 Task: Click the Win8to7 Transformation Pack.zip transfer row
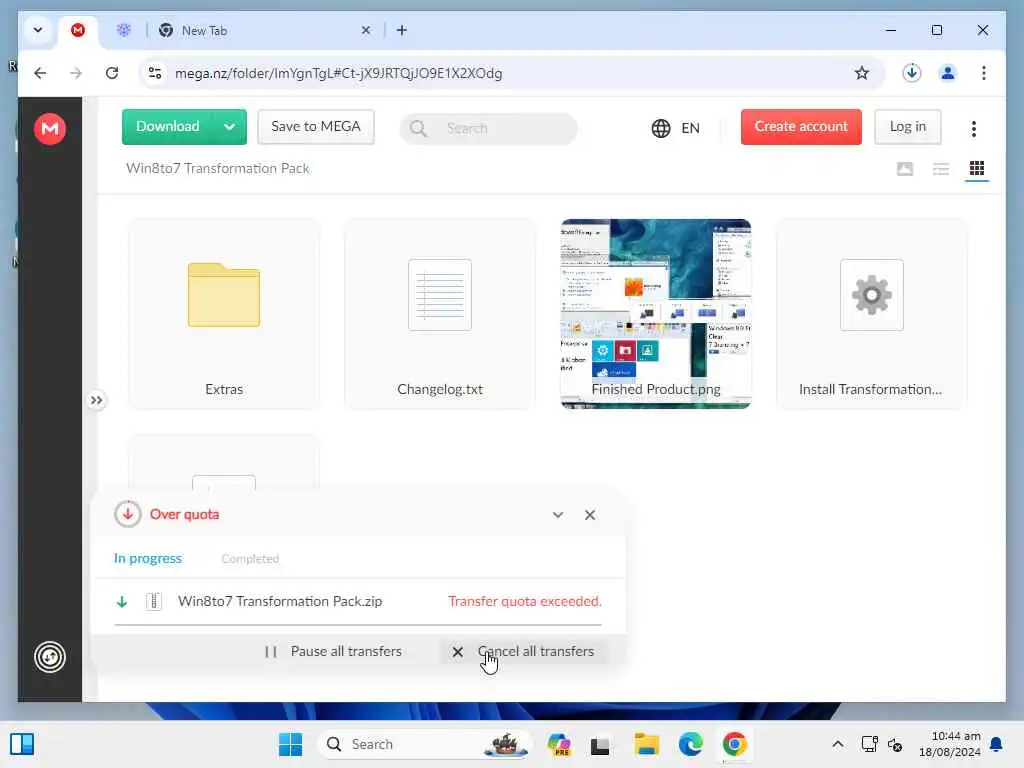tap(358, 601)
